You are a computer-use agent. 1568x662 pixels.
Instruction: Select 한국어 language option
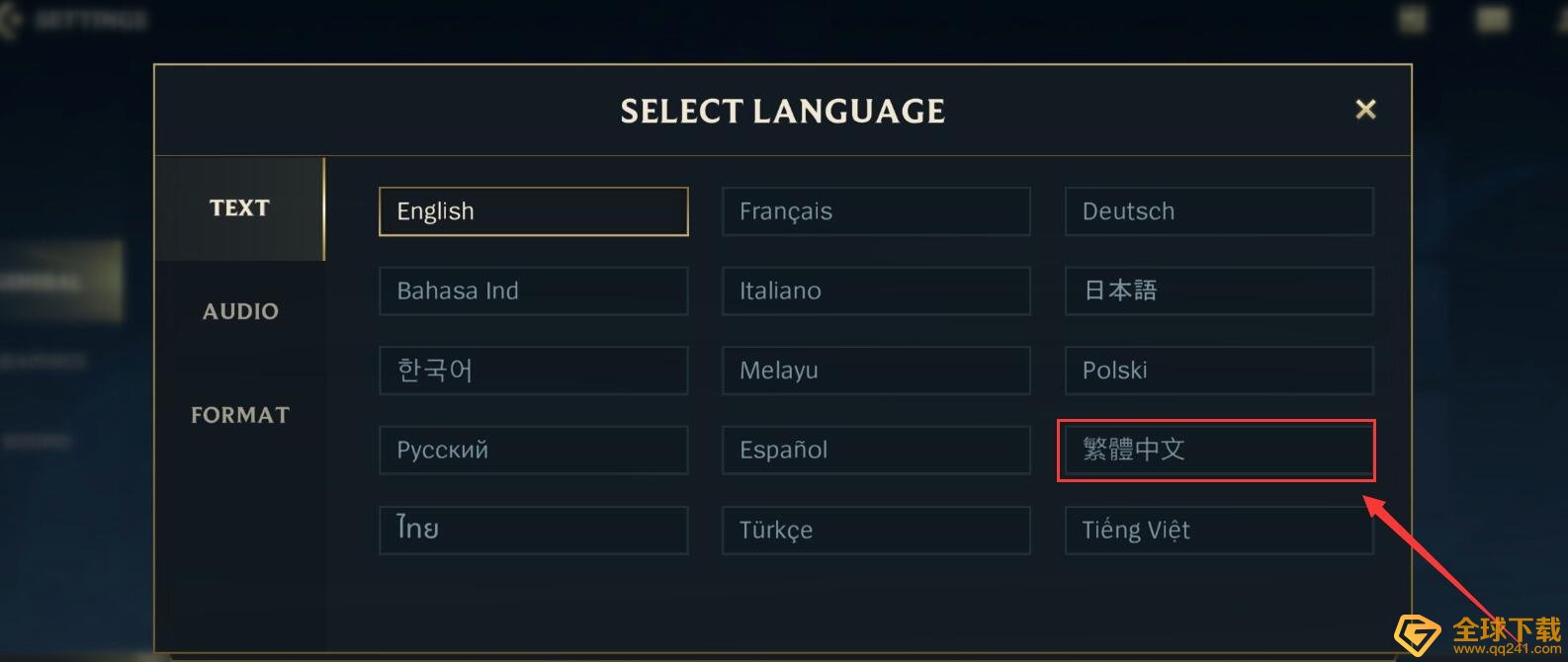click(534, 371)
